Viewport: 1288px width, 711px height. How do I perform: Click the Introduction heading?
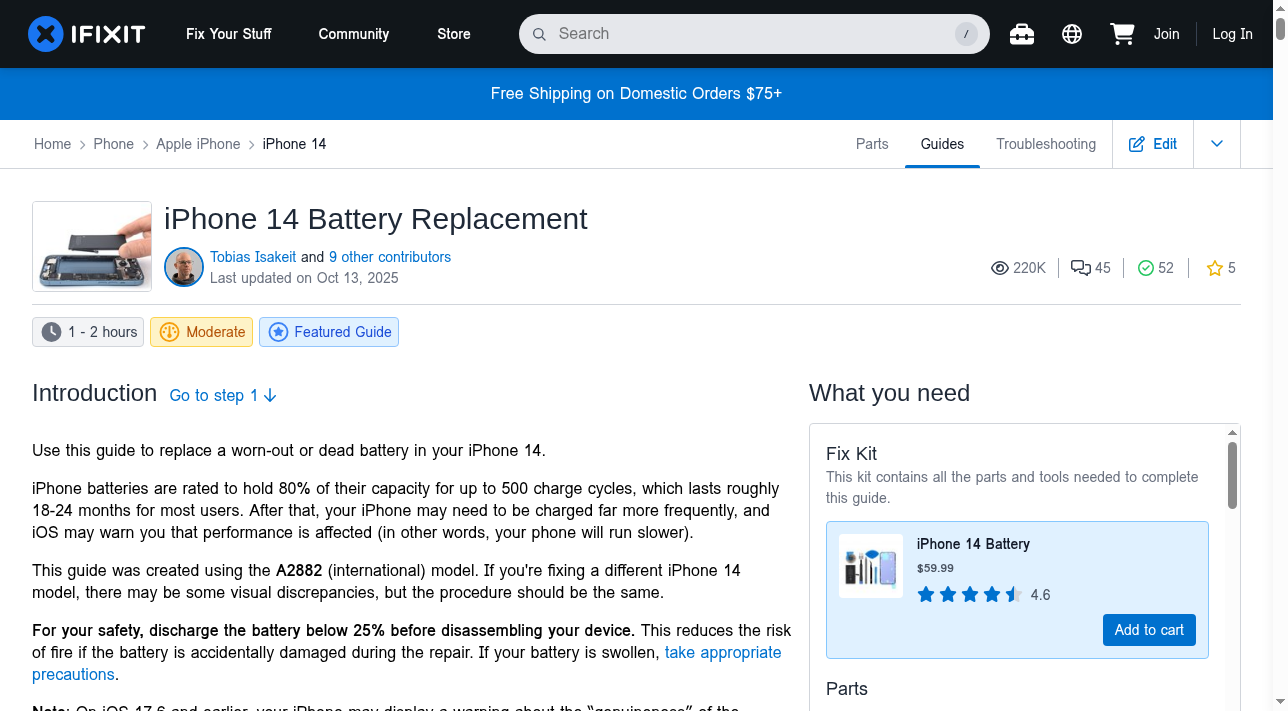point(94,393)
